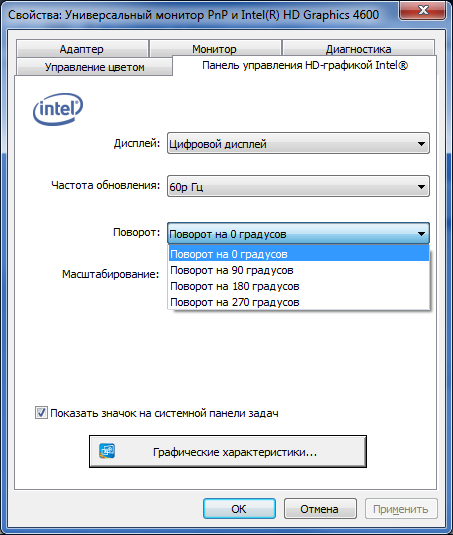Open the Частота обновления dropdown

point(298,186)
